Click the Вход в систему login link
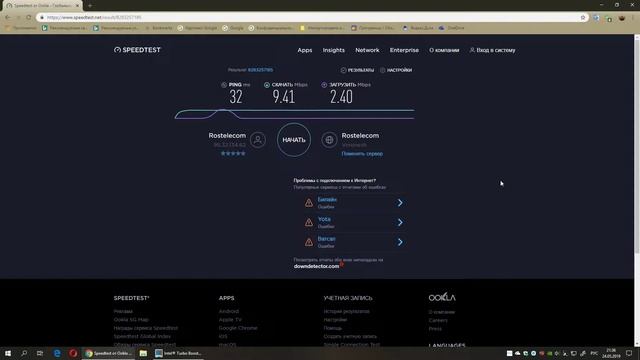640x360 pixels. tap(492, 50)
